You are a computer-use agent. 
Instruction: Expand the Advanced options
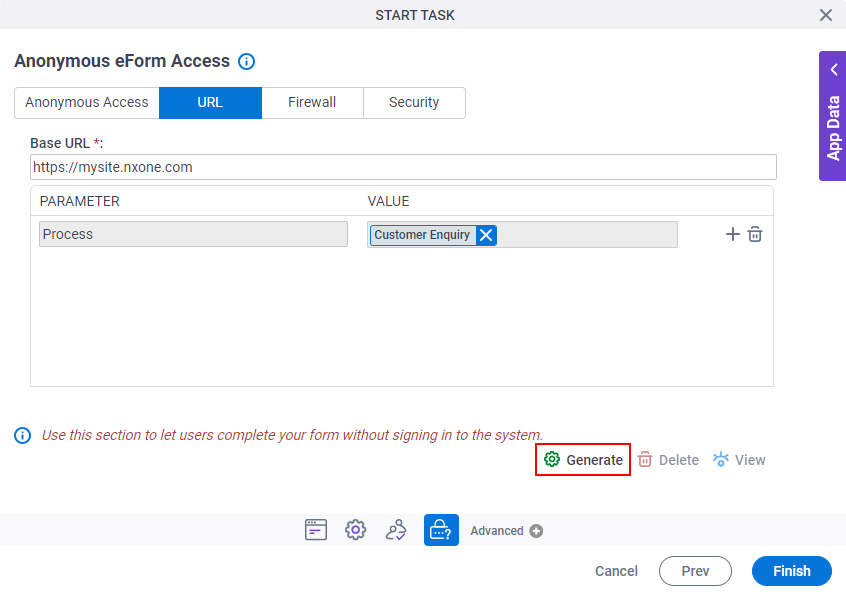pos(506,531)
